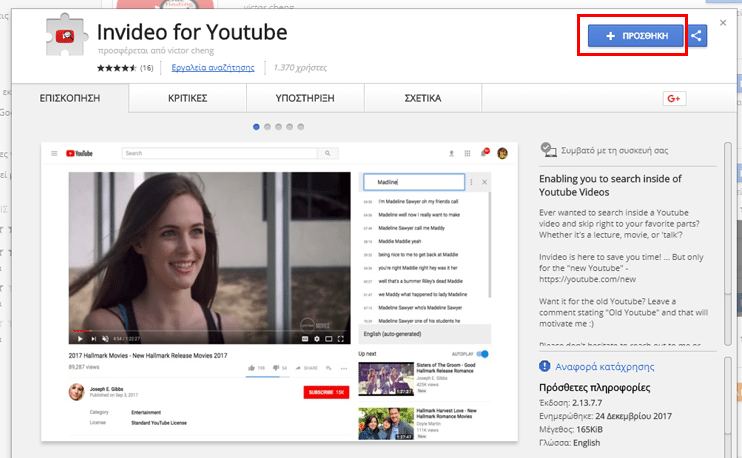
Task: Select the fifth carousel dot
Action: click(x=300, y=127)
